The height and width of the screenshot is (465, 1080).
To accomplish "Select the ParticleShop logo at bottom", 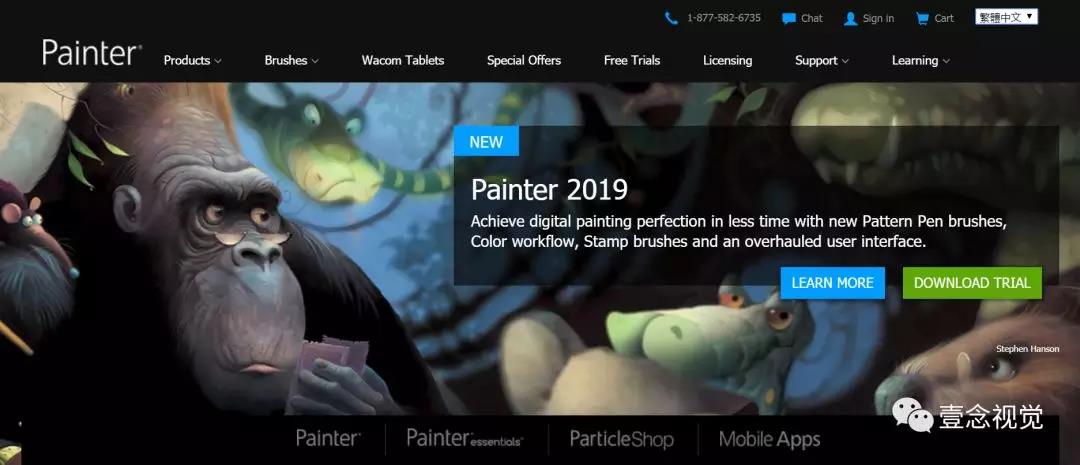I will [x=621, y=439].
